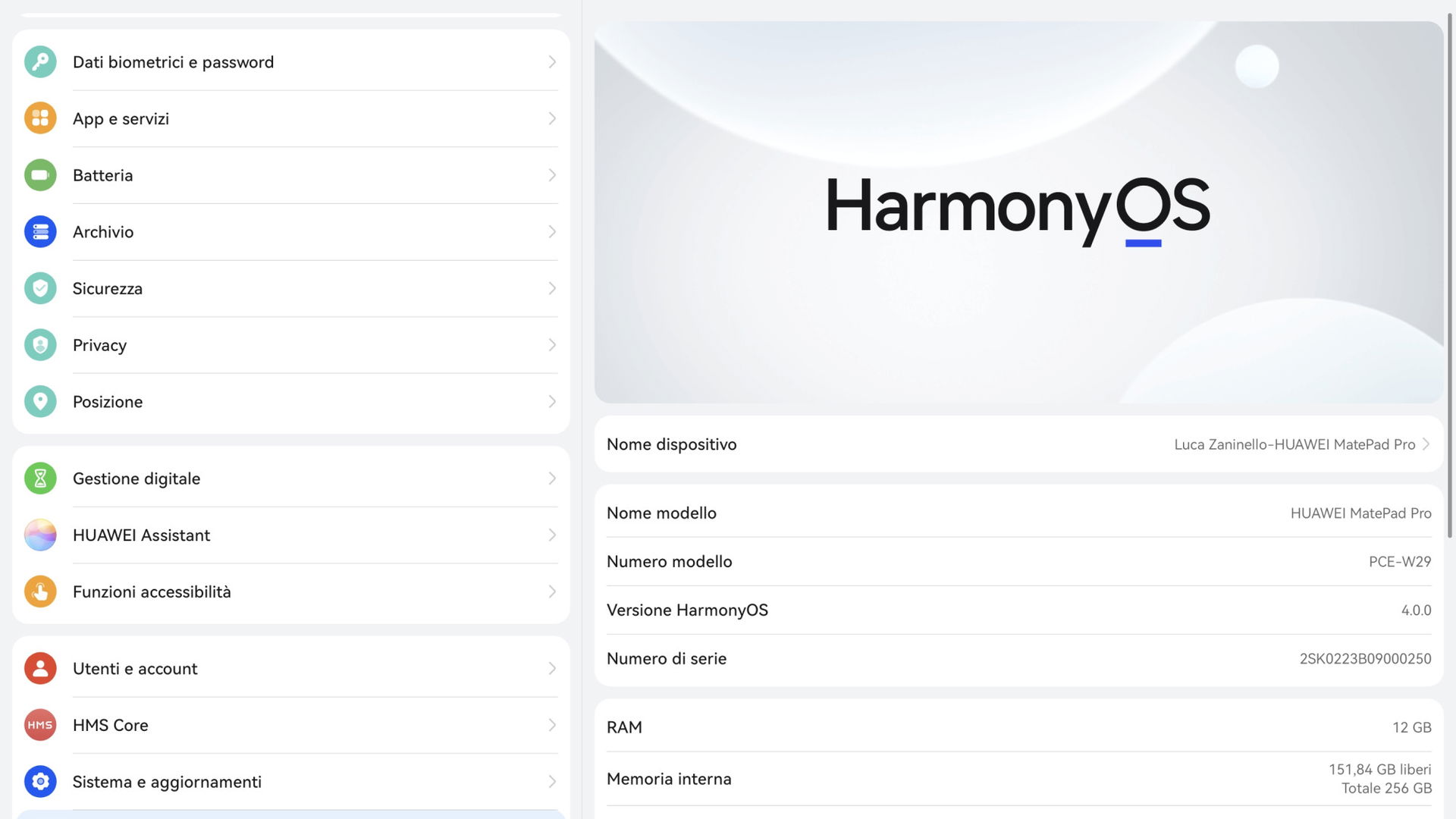Tap the blue Archivio storage icon

[40, 232]
